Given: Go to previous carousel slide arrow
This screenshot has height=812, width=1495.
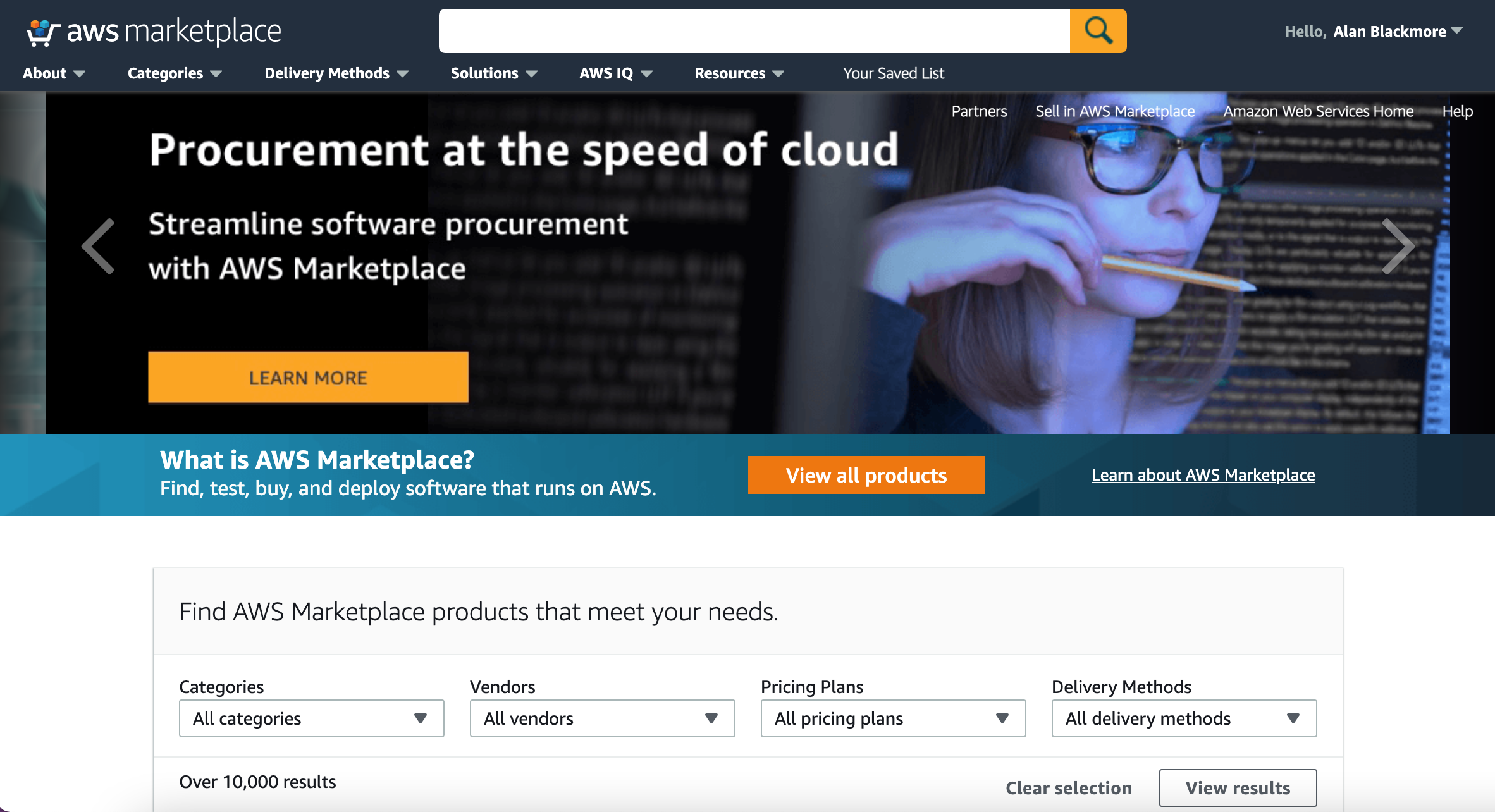Looking at the screenshot, I should [x=99, y=247].
